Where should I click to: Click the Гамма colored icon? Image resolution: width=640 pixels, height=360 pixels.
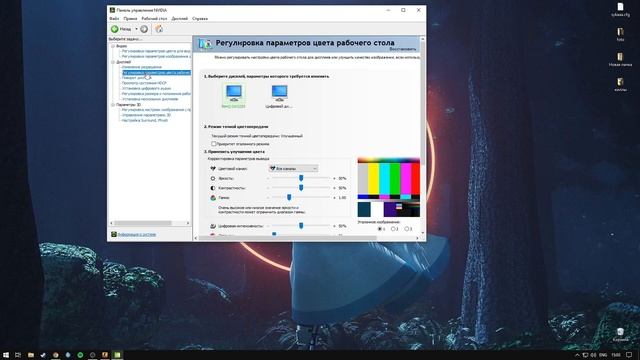213,198
